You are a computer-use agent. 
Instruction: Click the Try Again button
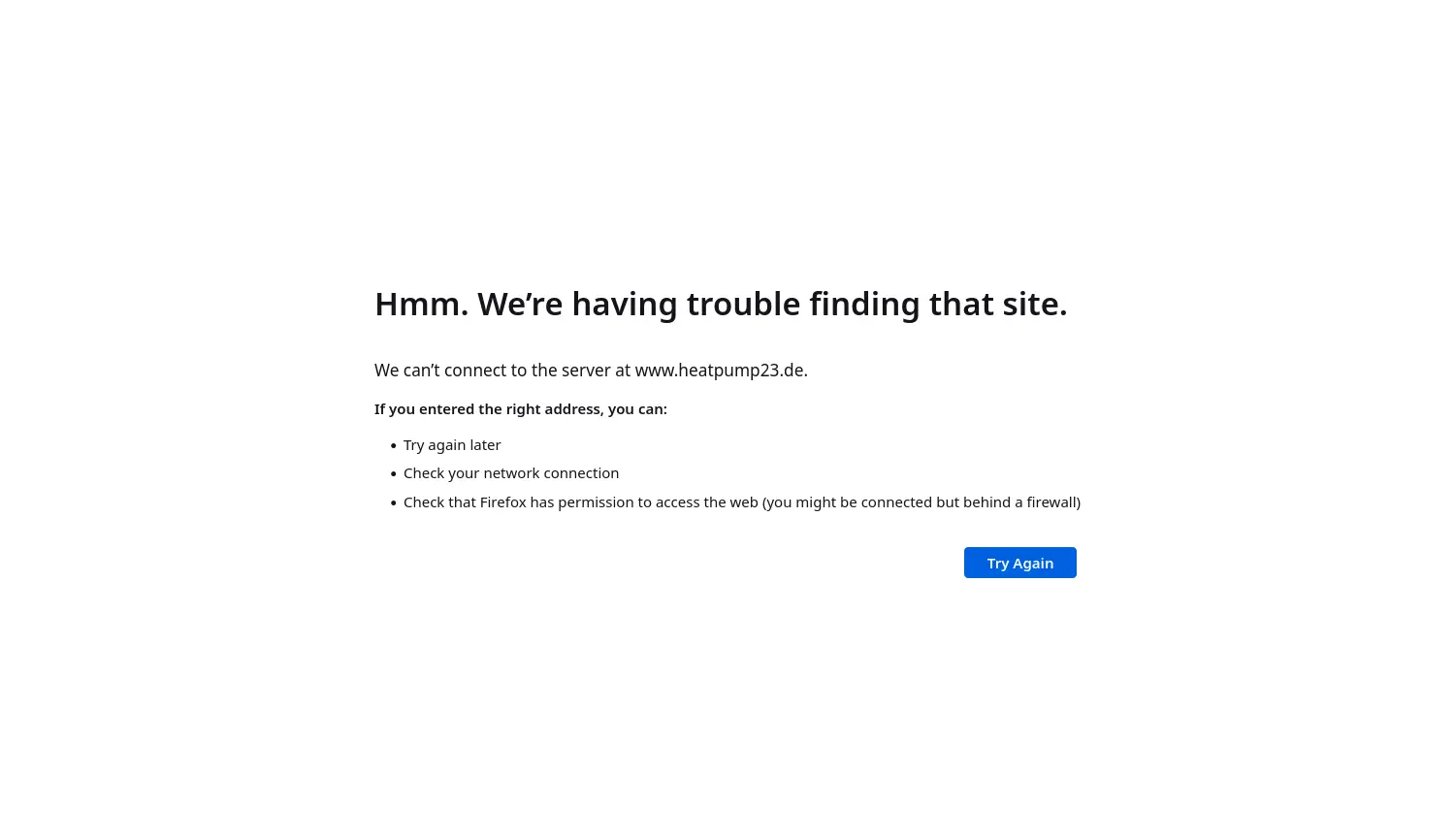(x=1019, y=563)
